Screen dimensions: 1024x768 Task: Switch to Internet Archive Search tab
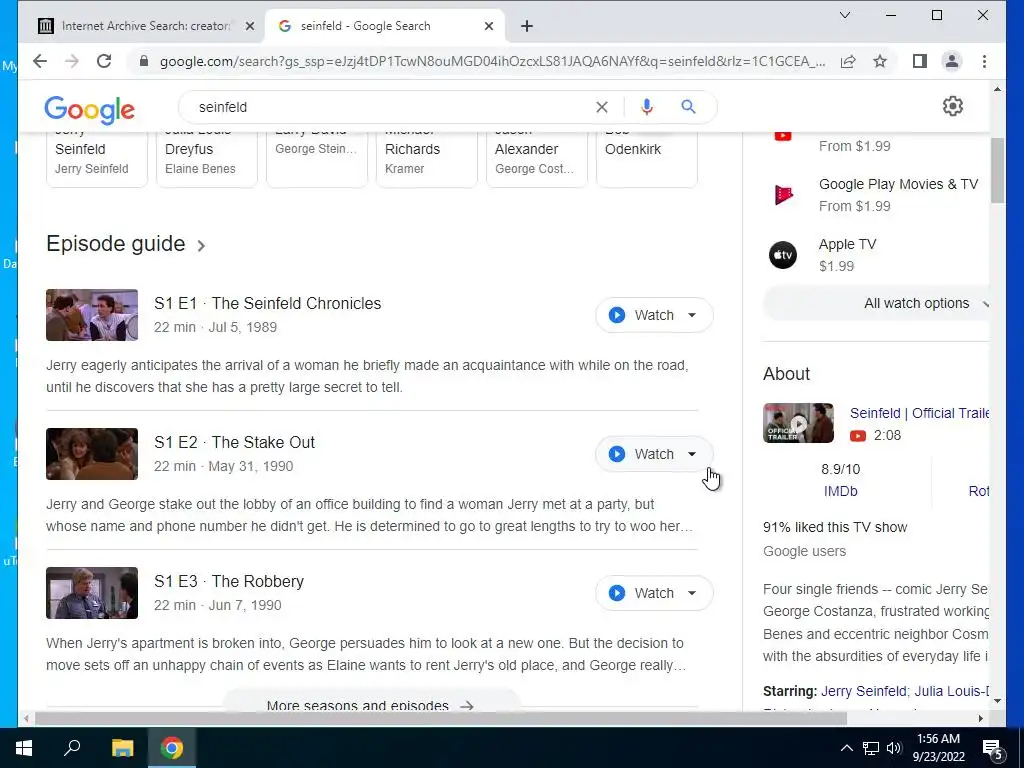pos(146,26)
